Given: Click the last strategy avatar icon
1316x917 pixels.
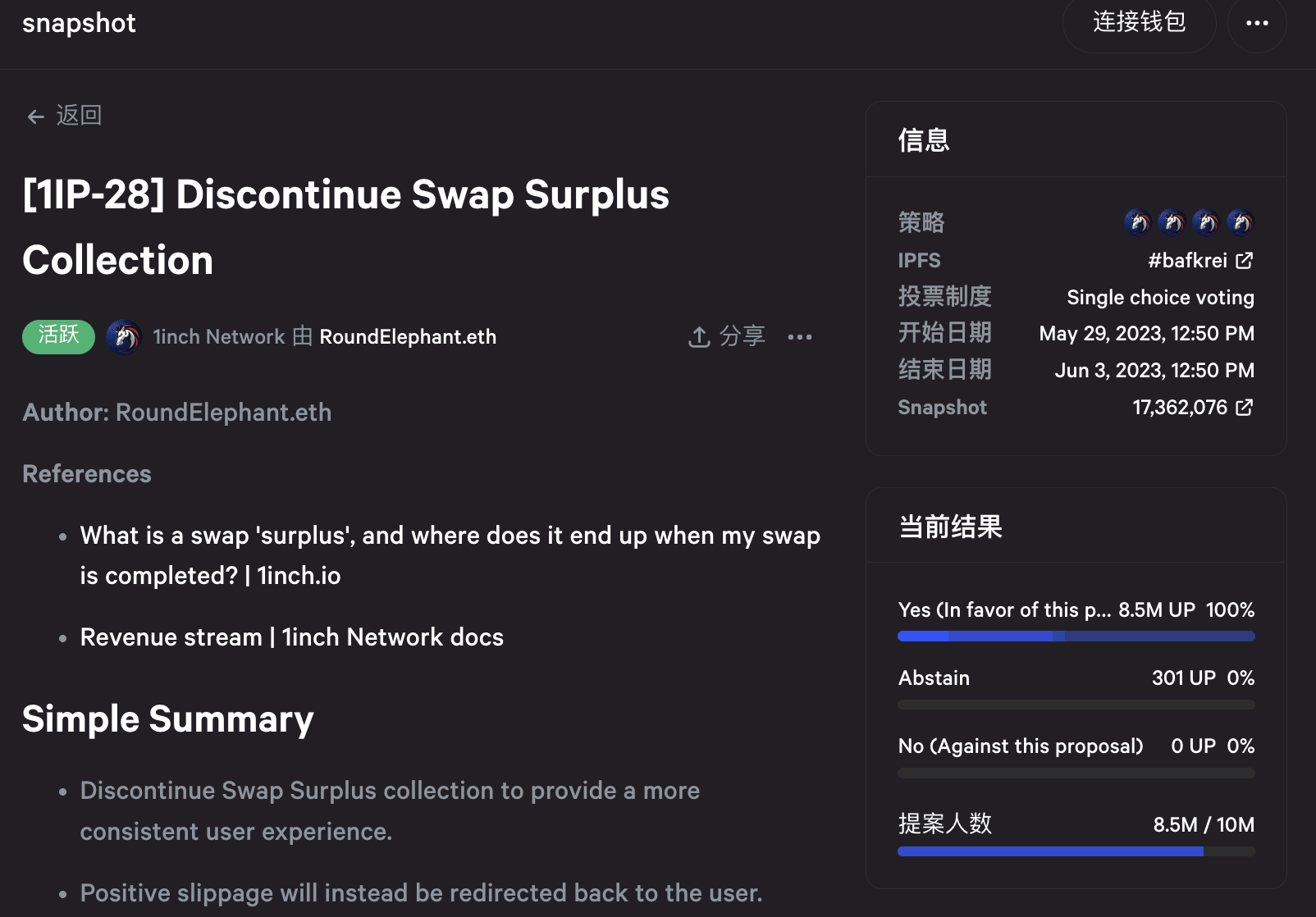Looking at the screenshot, I should coord(1241,222).
